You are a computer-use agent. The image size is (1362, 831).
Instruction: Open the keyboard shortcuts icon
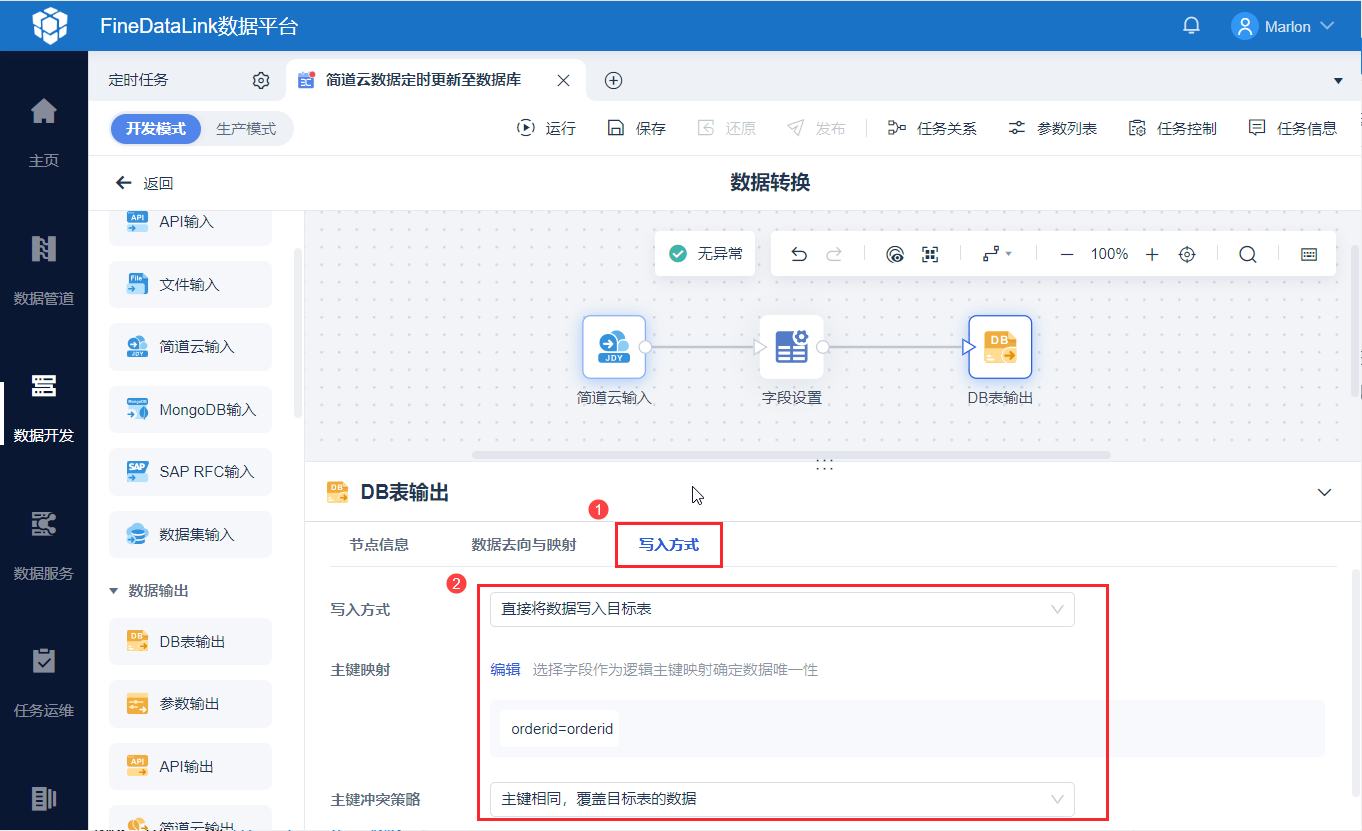coord(1309,254)
